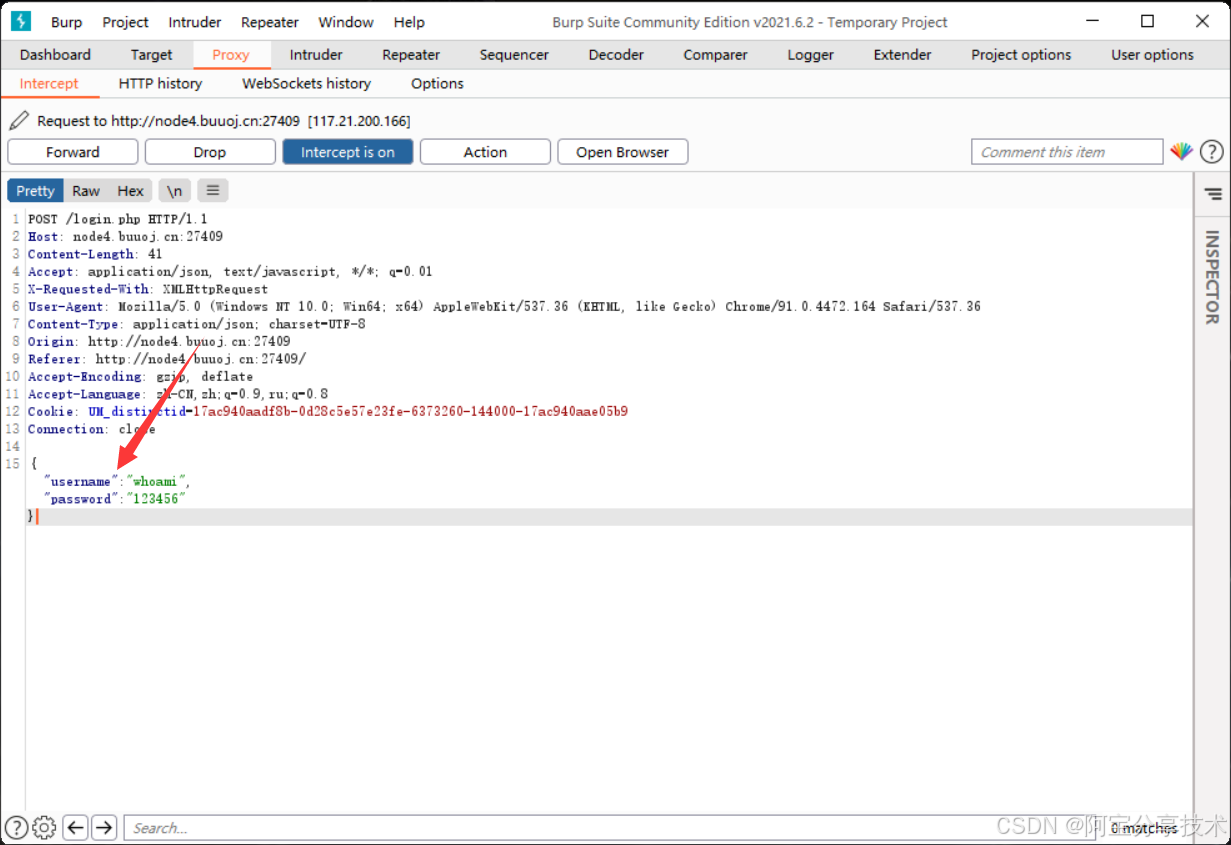Click the X-Requested-With header line

(148, 289)
